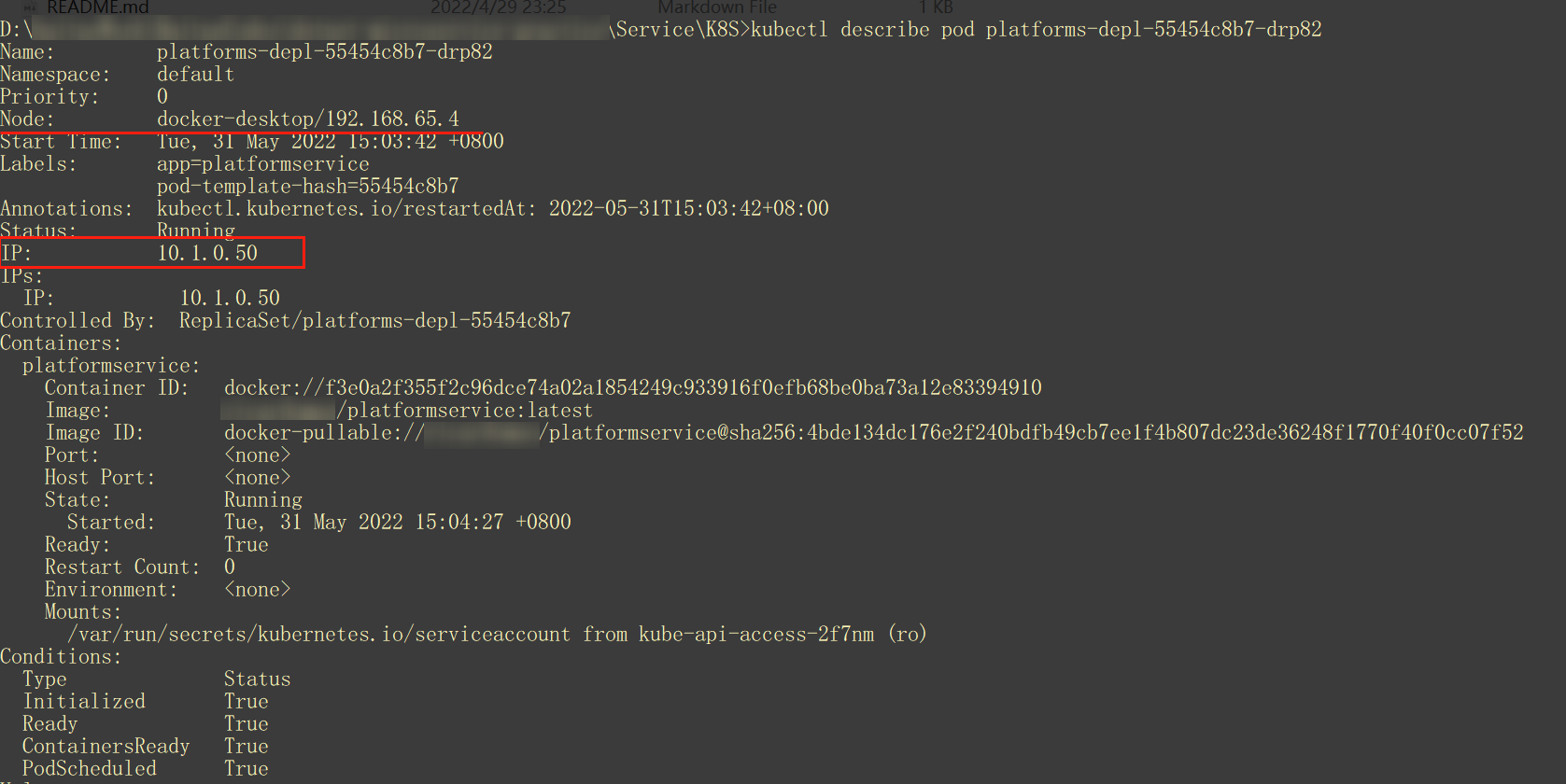Click the README.md modified date 2022/4/29

coord(498,7)
